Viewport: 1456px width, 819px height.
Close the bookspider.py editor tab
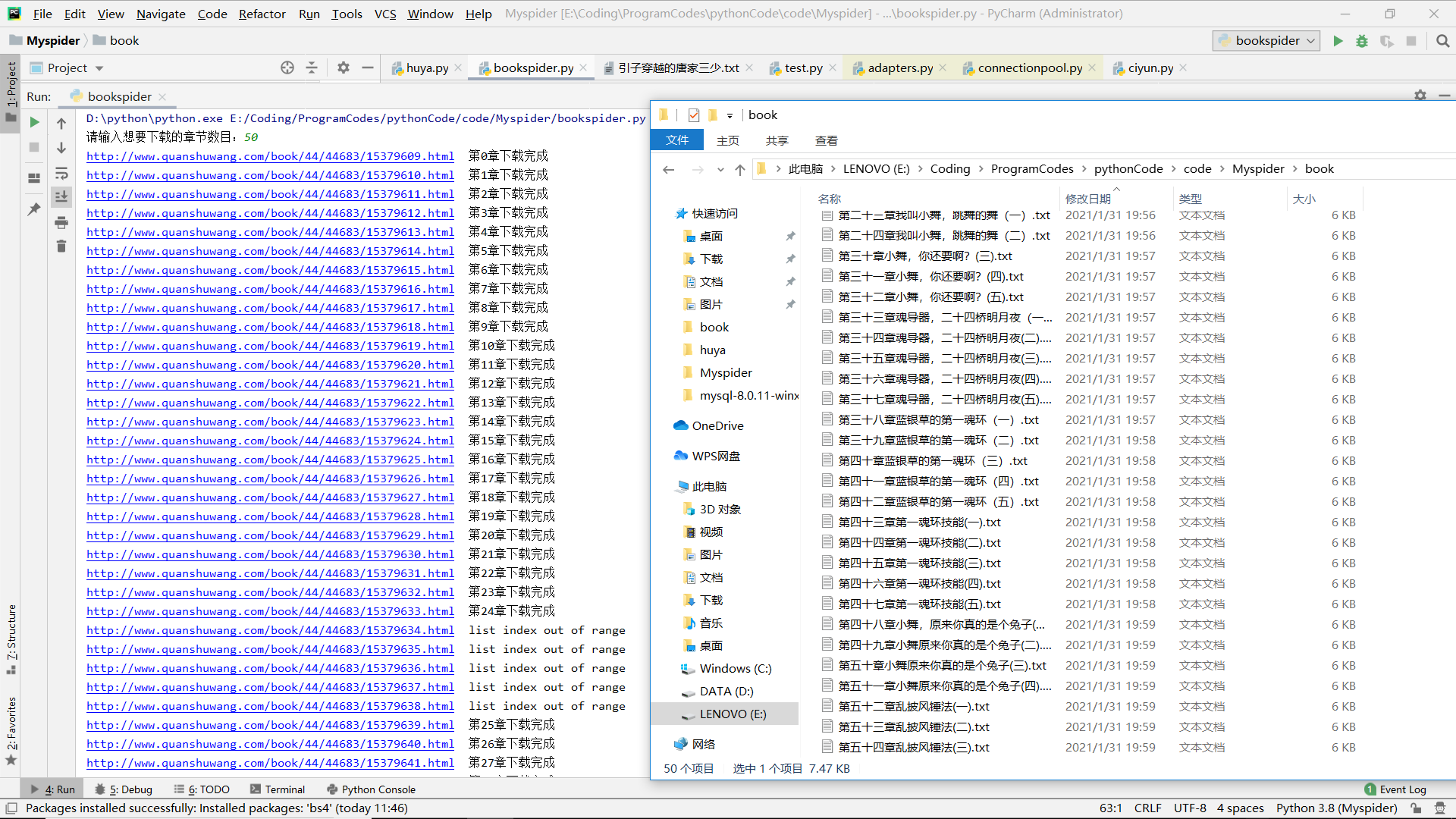583,67
